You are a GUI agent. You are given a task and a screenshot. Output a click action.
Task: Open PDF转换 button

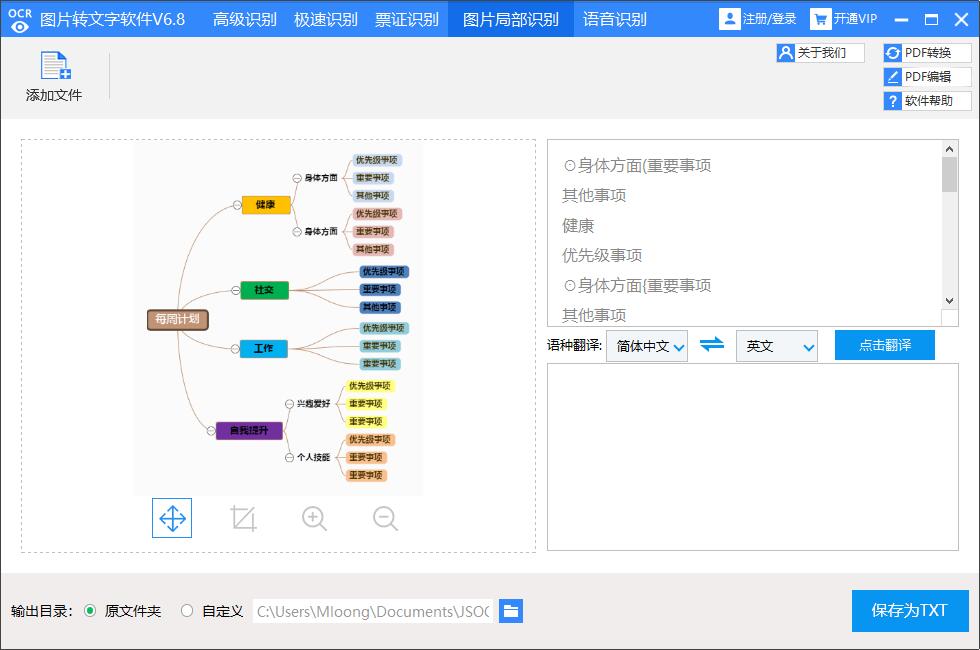coord(928,53)
